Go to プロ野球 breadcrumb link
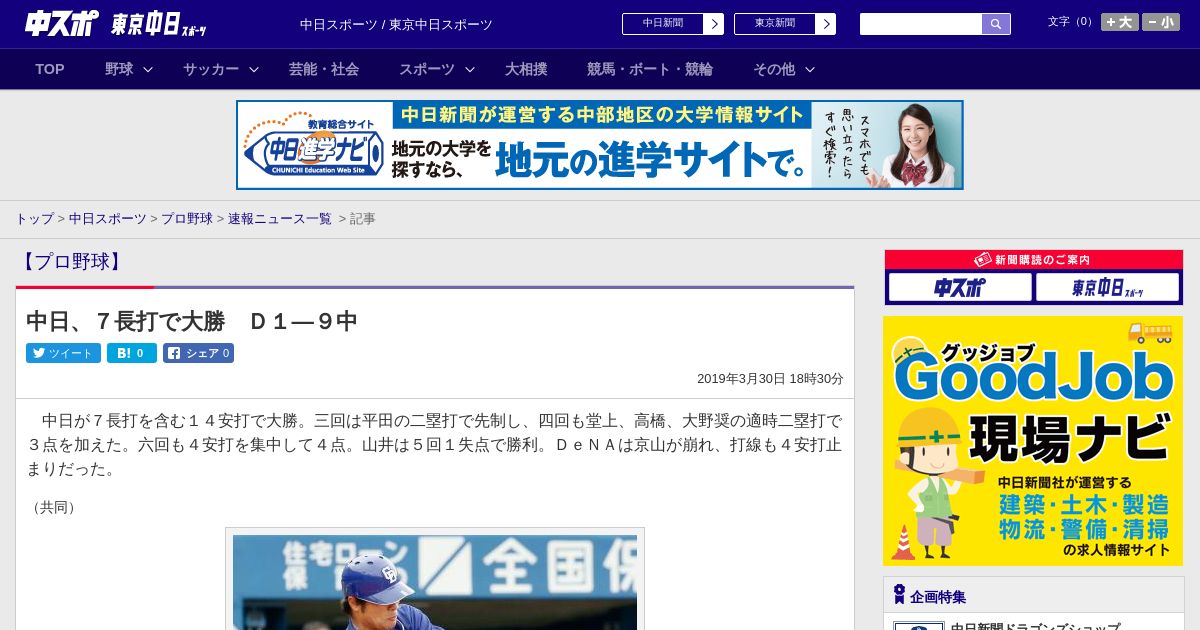This screenshot has width=1200, height=630. [x=187, y=218]
